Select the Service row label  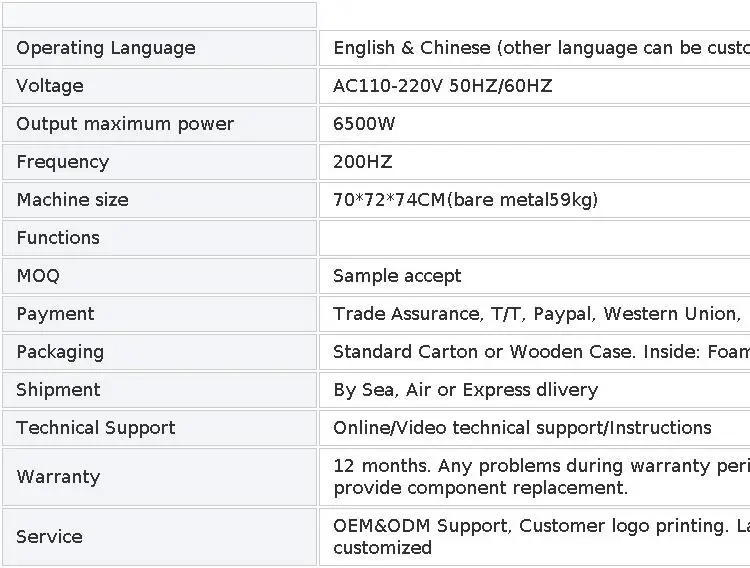49,537
